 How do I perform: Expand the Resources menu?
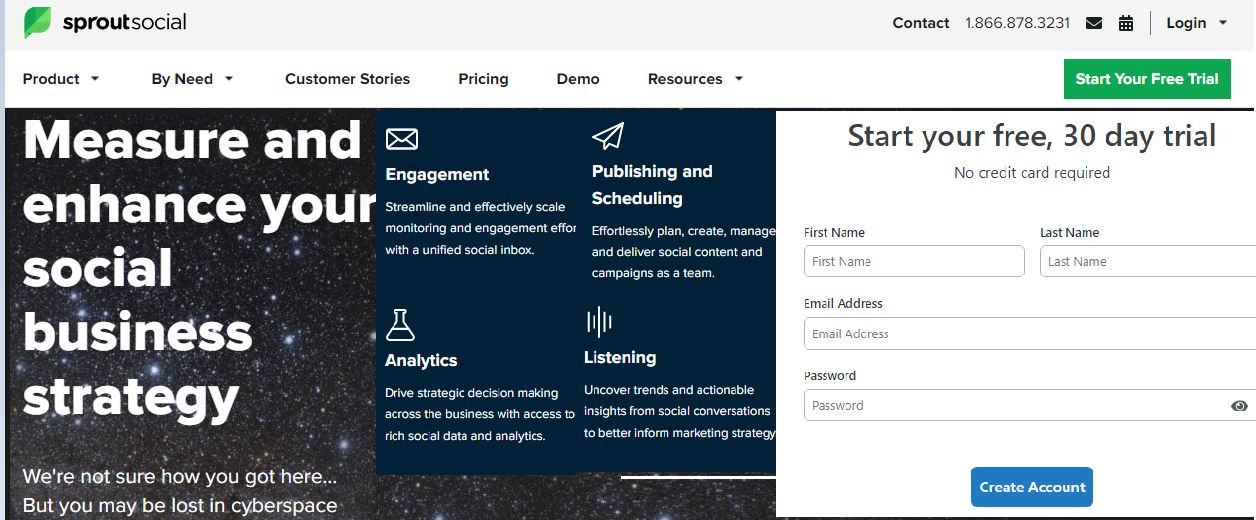click(695, 79)
